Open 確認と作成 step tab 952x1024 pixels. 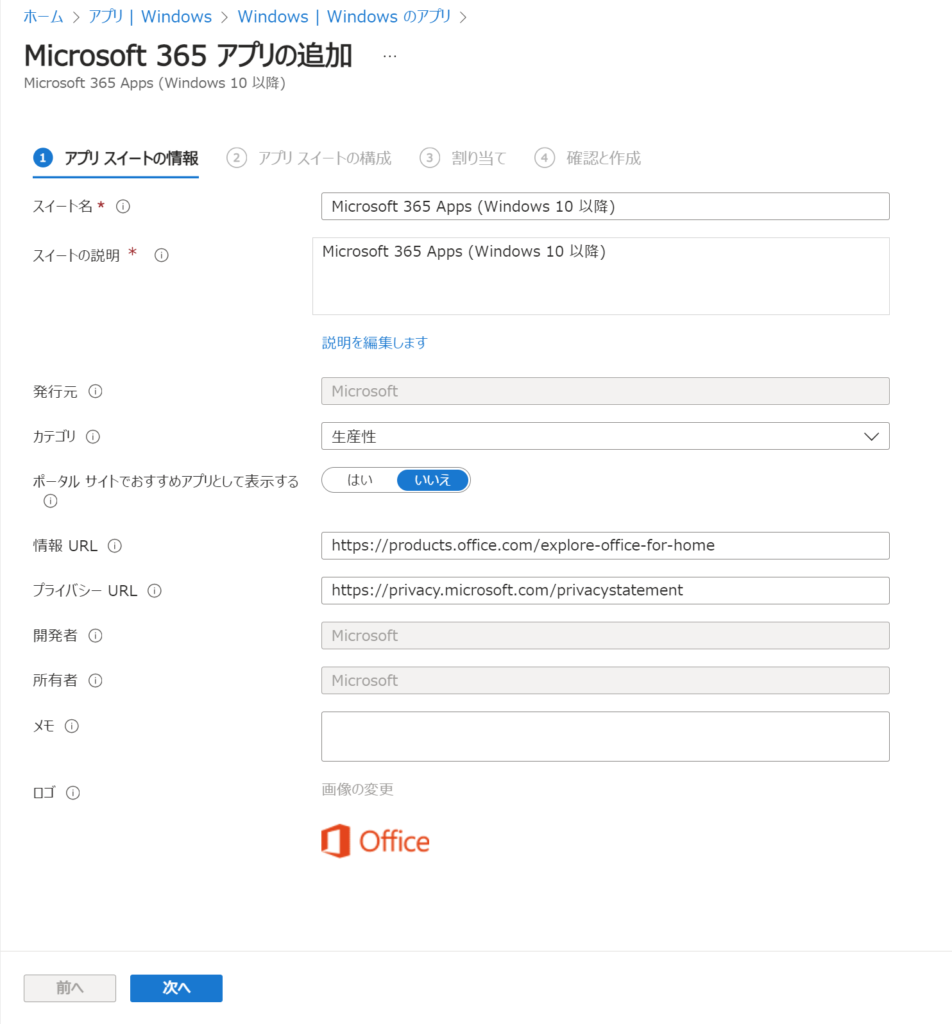coord(588,158)
